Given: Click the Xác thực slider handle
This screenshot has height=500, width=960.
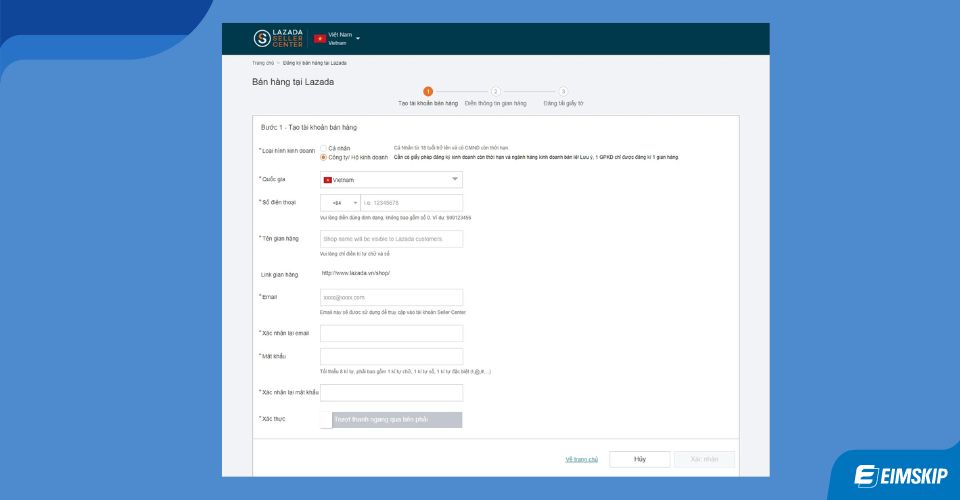Looking at the screenshot, I should [x=326, y=420].
